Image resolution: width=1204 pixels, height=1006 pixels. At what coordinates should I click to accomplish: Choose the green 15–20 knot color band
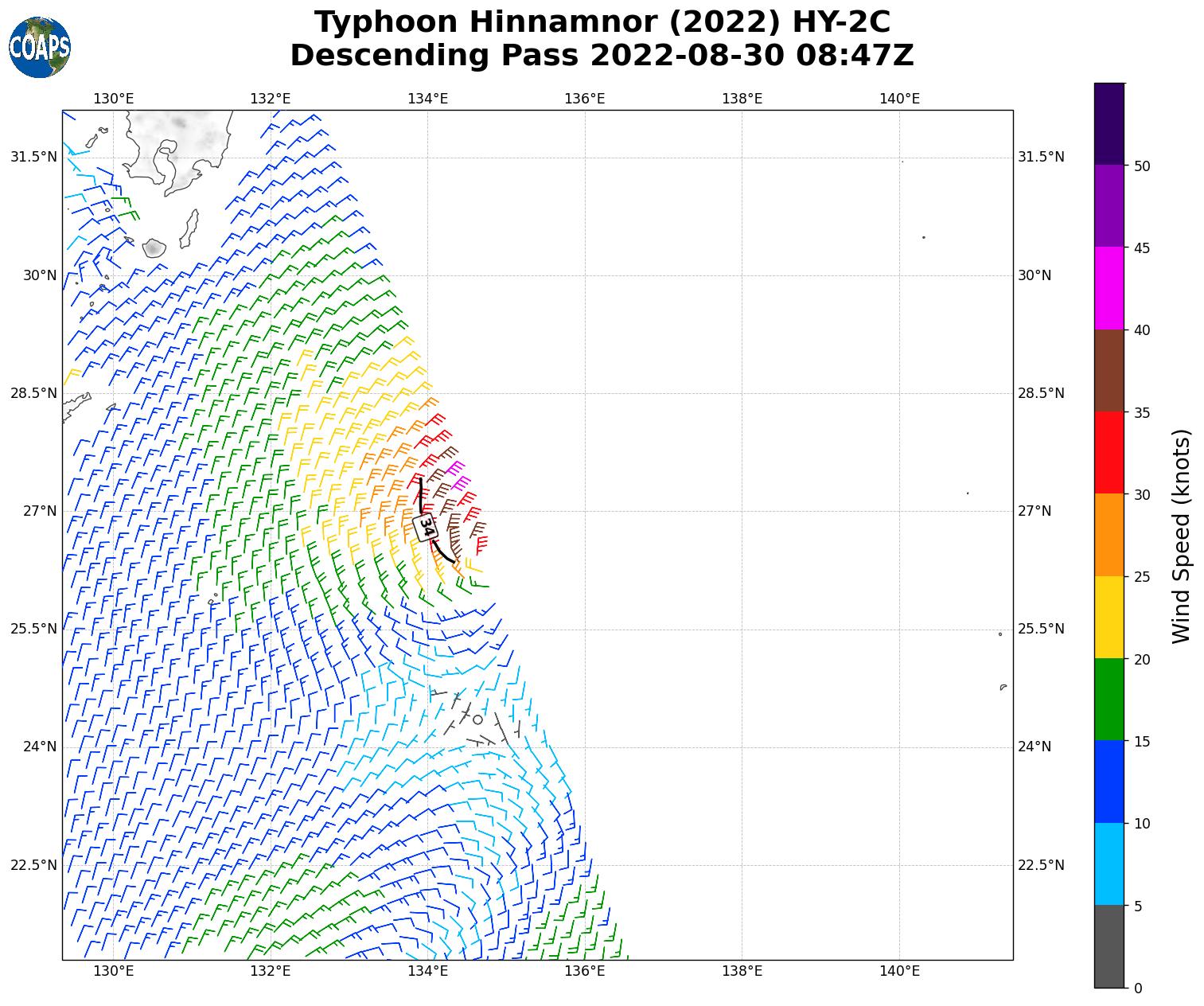(x=1109, y=699)
